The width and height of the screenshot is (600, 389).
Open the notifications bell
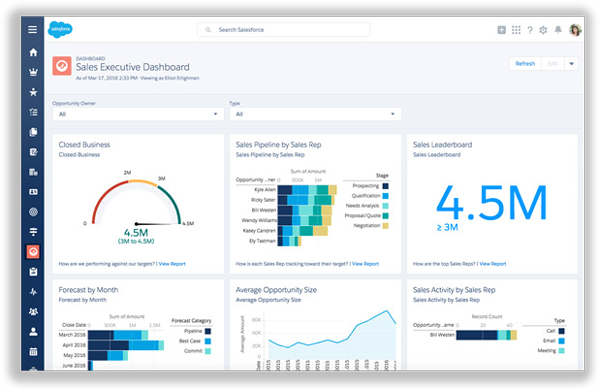click(x=558, y=29)
